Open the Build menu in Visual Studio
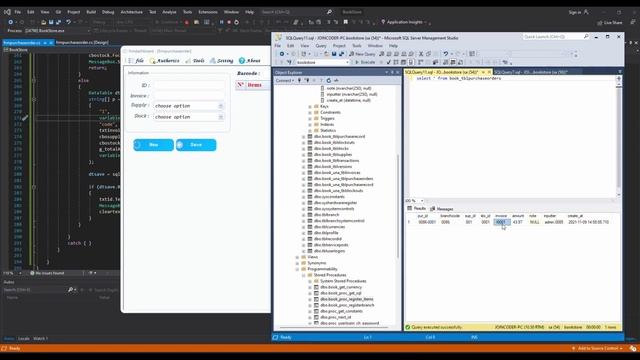The image size is (640, 360). [x=91, y=12]
